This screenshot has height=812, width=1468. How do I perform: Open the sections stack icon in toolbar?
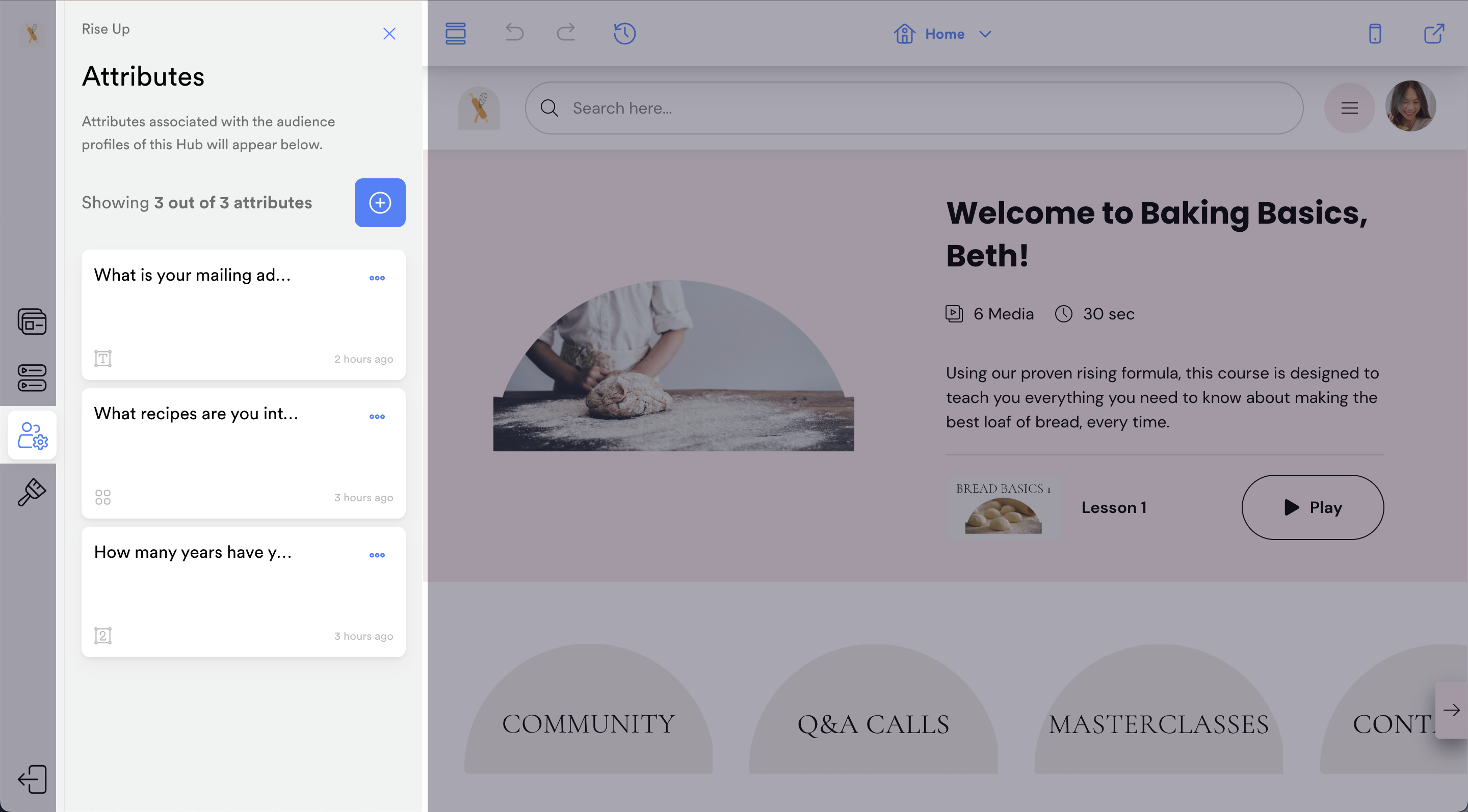point(455,34)
